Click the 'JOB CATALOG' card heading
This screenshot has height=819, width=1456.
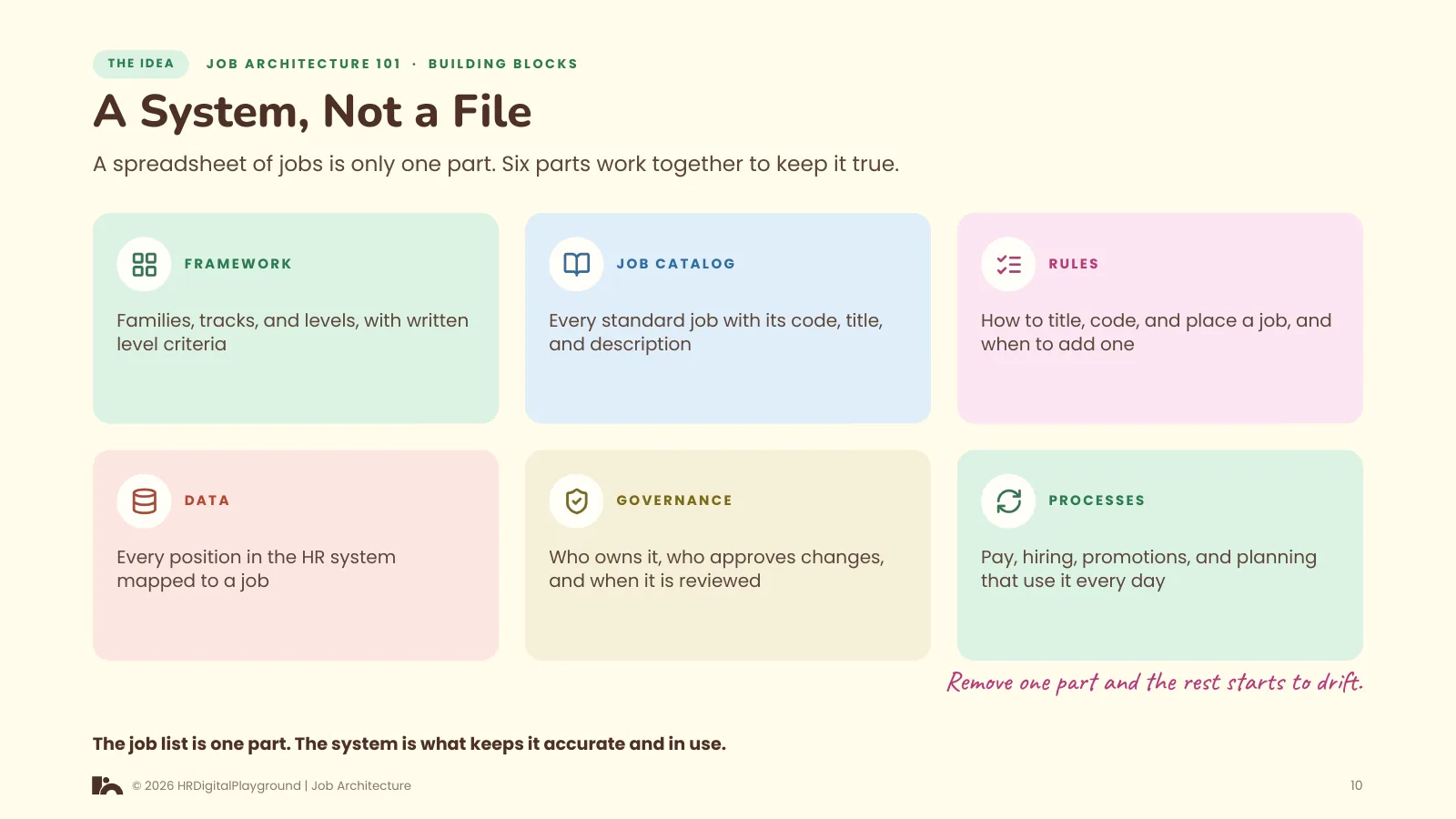[x=676, y=264]
